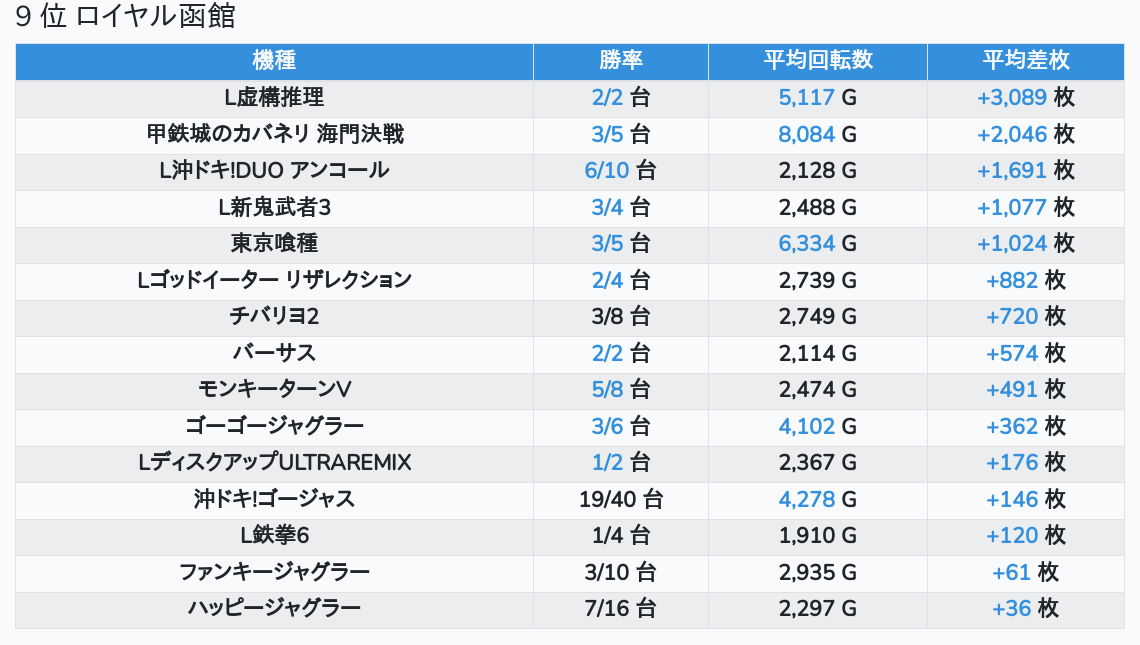Select the 平均差枚 column header
The width and height of the screenshot is (1140, 645).
point(1026,60)
